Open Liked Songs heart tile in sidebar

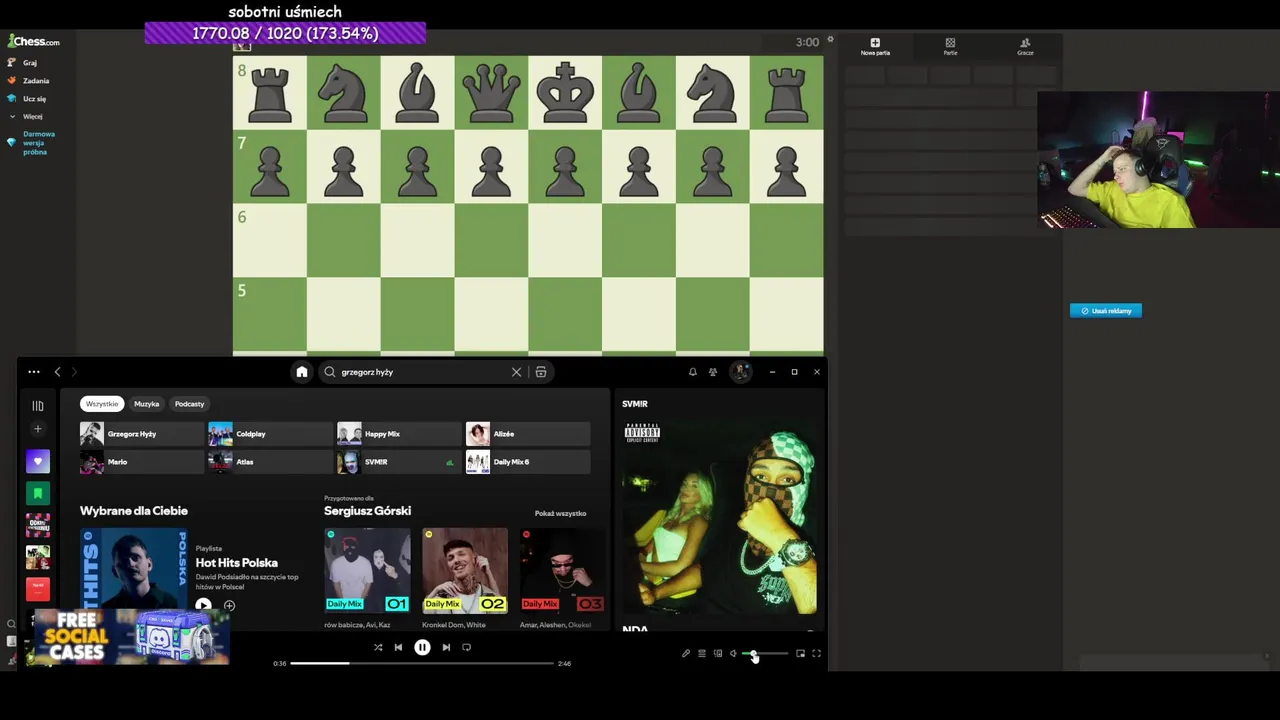pyautogui.click(x=38, y=461)
